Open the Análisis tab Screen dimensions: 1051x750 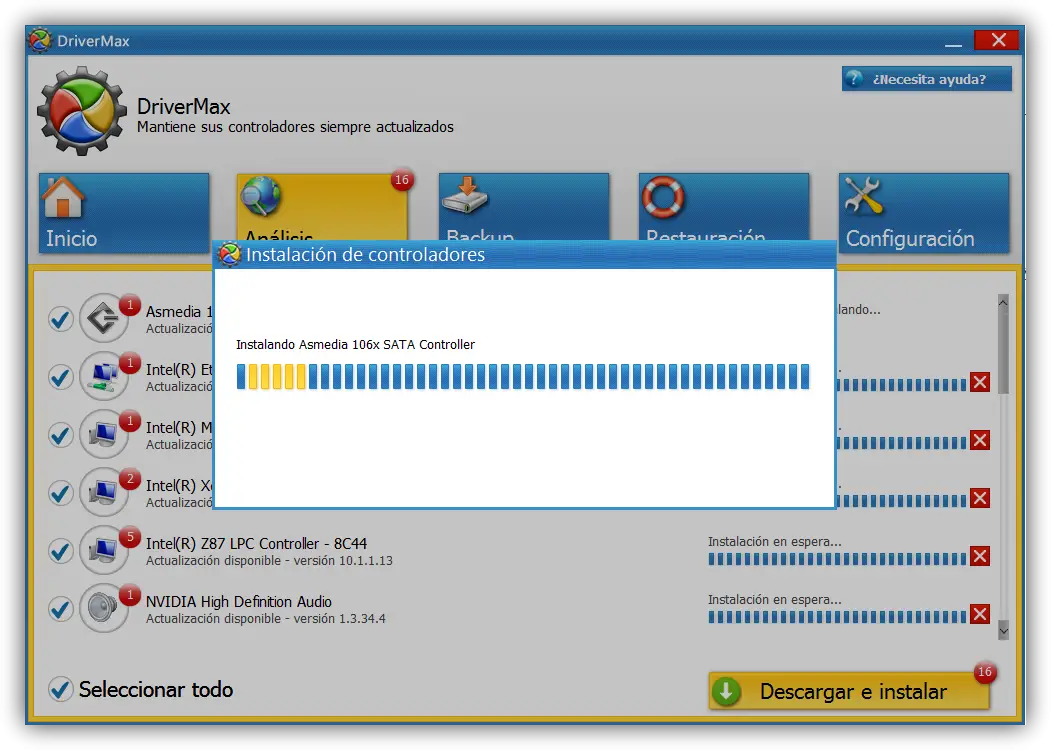pos(322,207)
